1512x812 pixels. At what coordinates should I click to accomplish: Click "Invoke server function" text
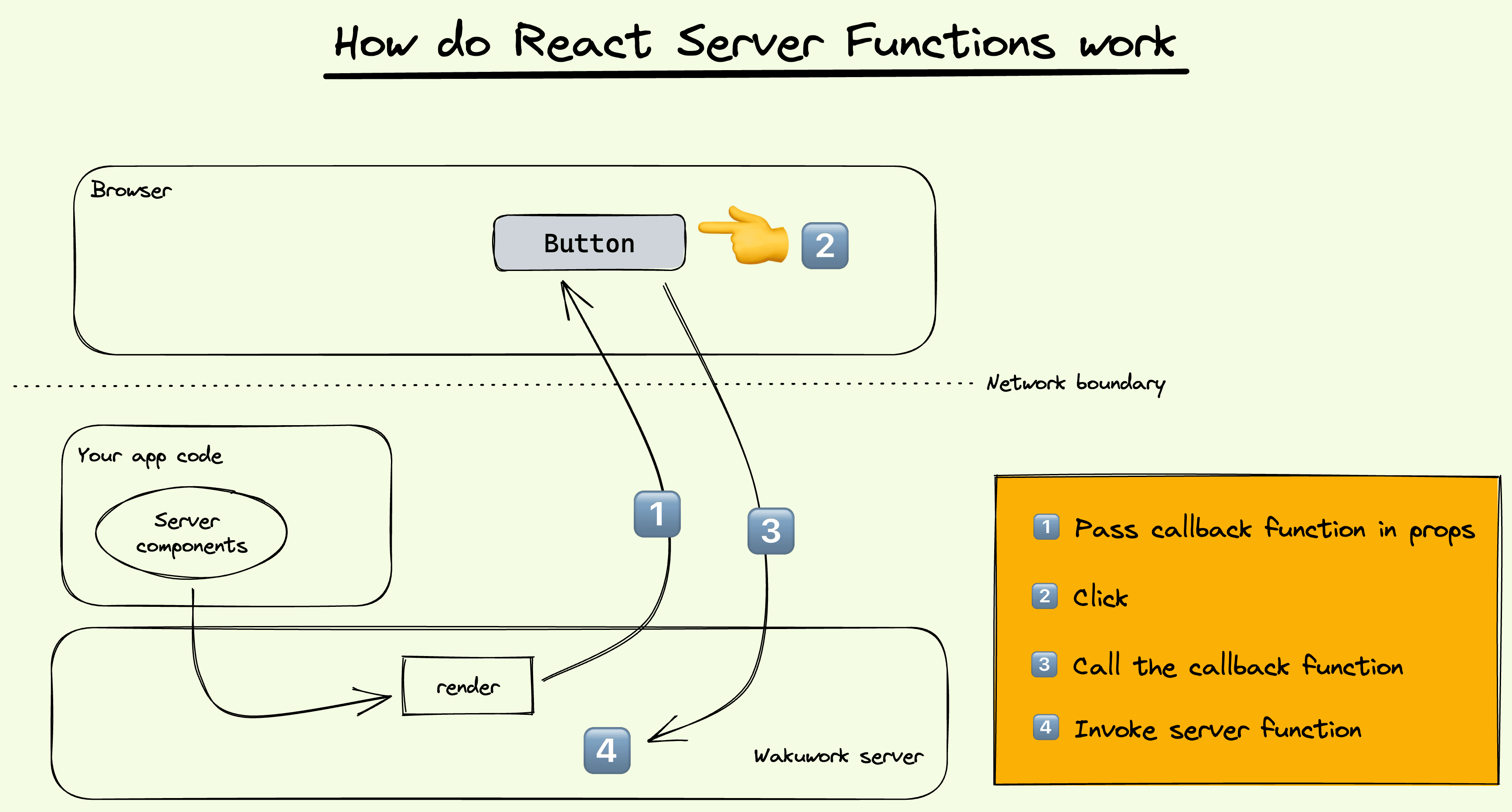click(1218, 729)
